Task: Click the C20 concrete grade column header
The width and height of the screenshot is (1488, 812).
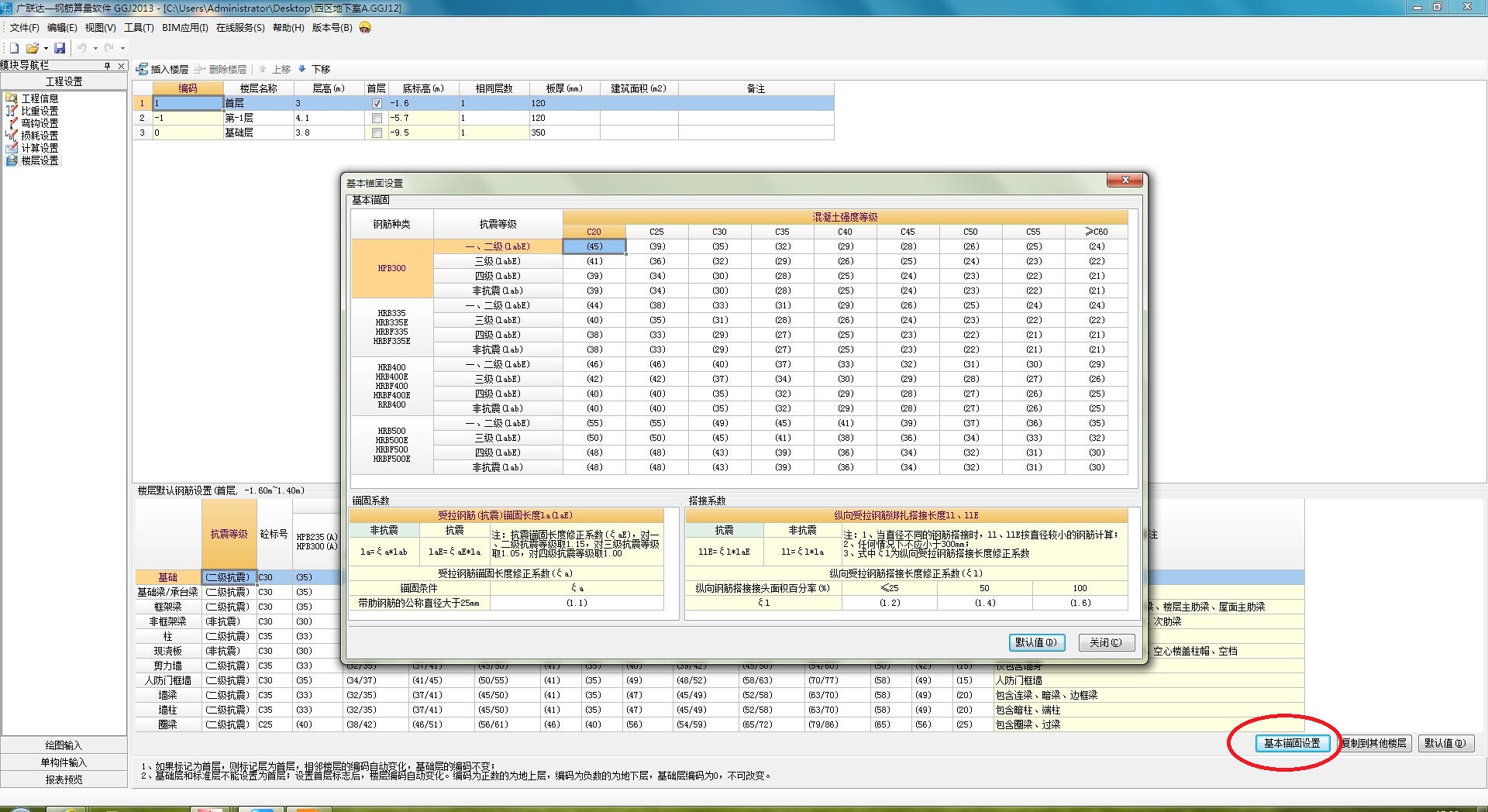Action: click(x=594, y=232)
